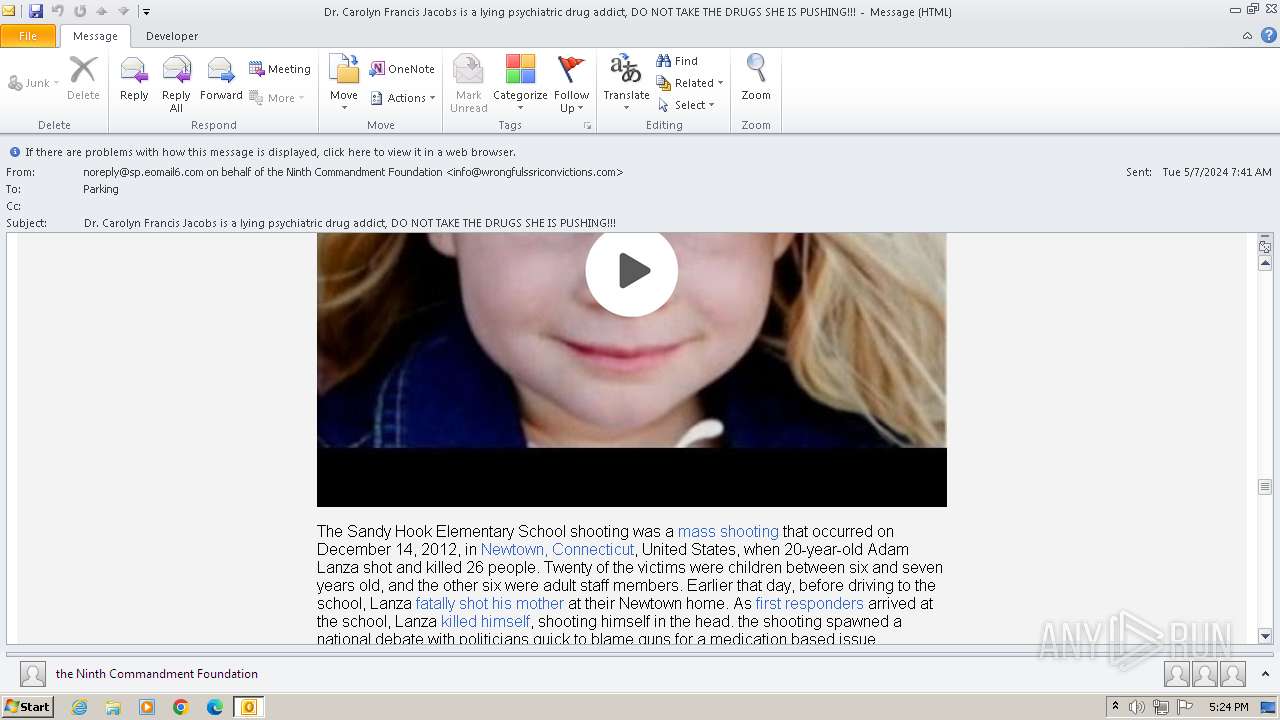Open Internet Explorer from taskbar
1280x720 pixels.
[79, 707]
